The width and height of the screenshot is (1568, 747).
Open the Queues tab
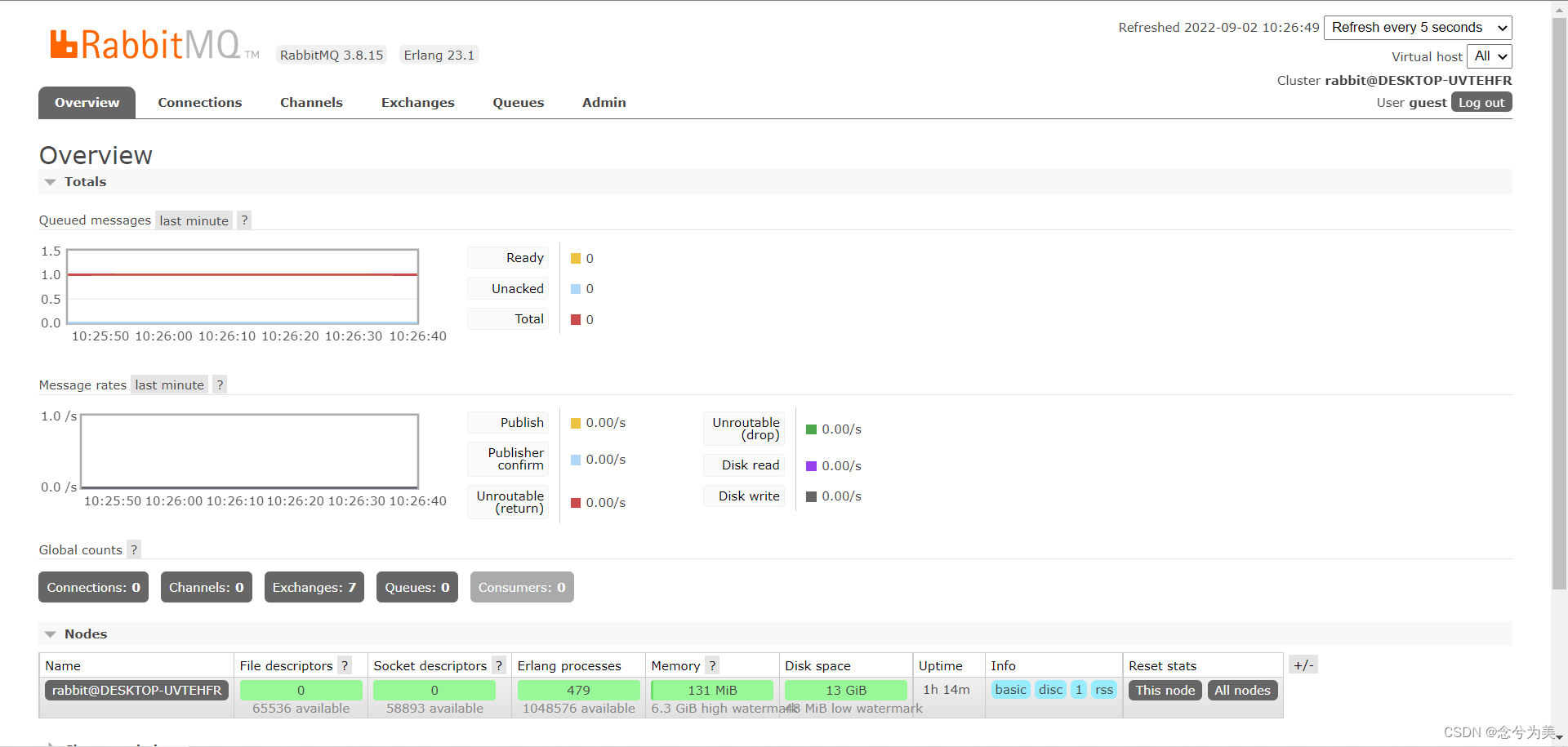click(519, 103)
